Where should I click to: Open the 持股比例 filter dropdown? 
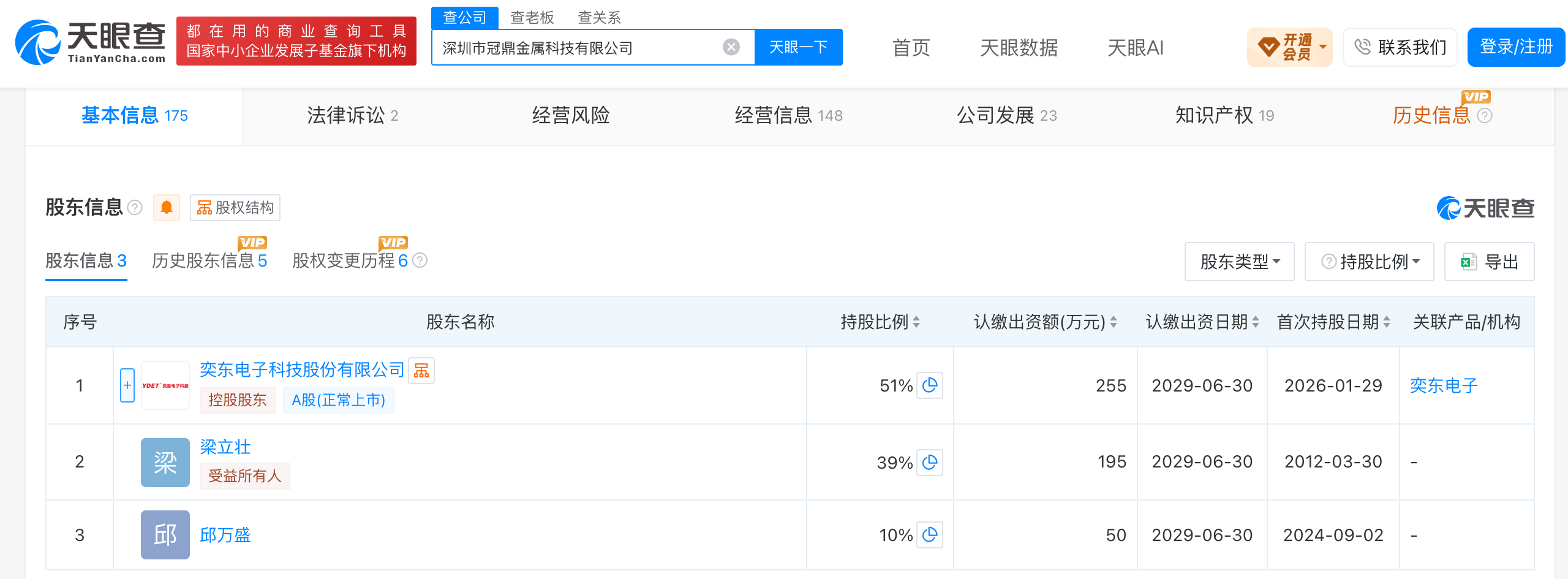pos(1370,262)
